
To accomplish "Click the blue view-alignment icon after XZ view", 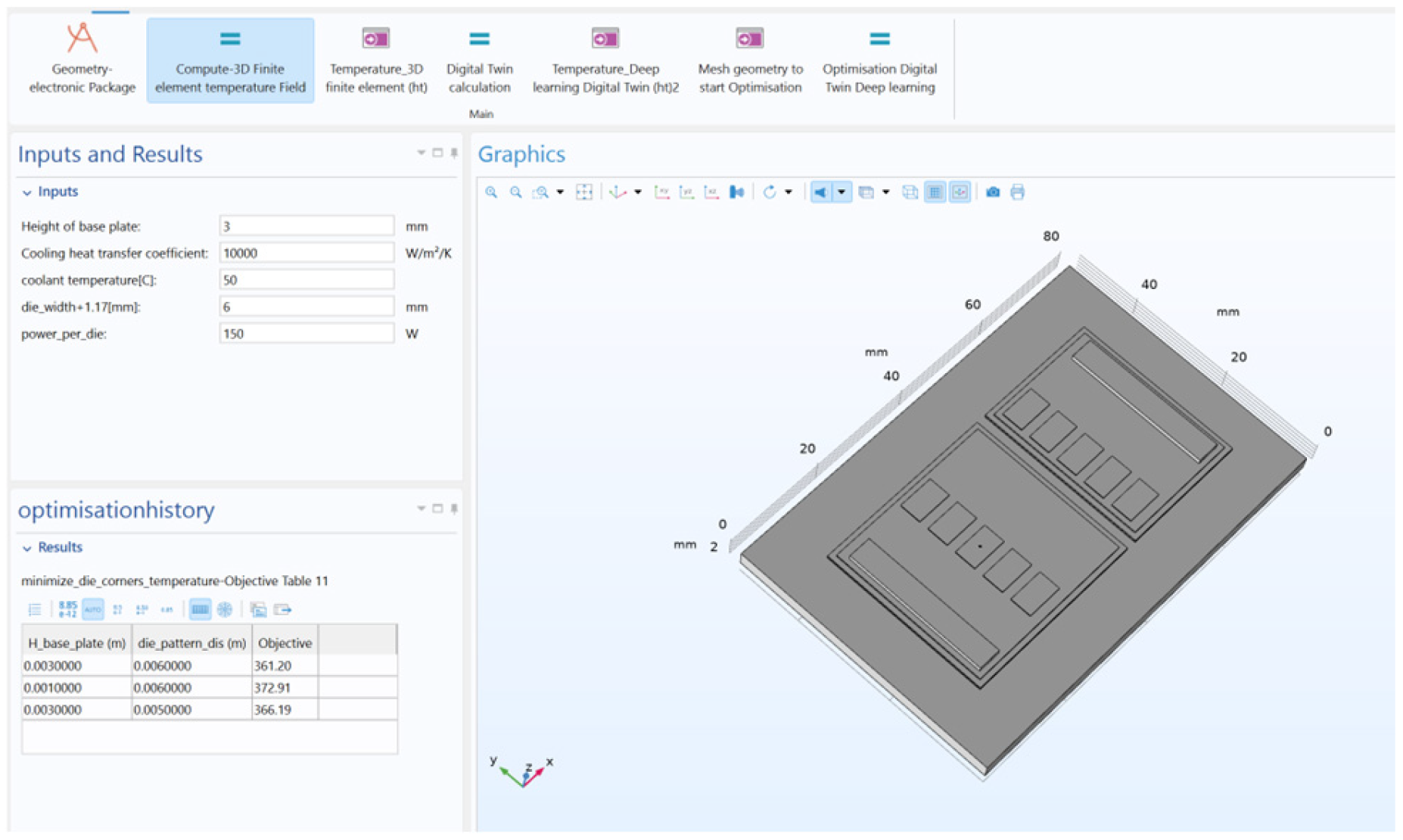I will click(736, 192).
